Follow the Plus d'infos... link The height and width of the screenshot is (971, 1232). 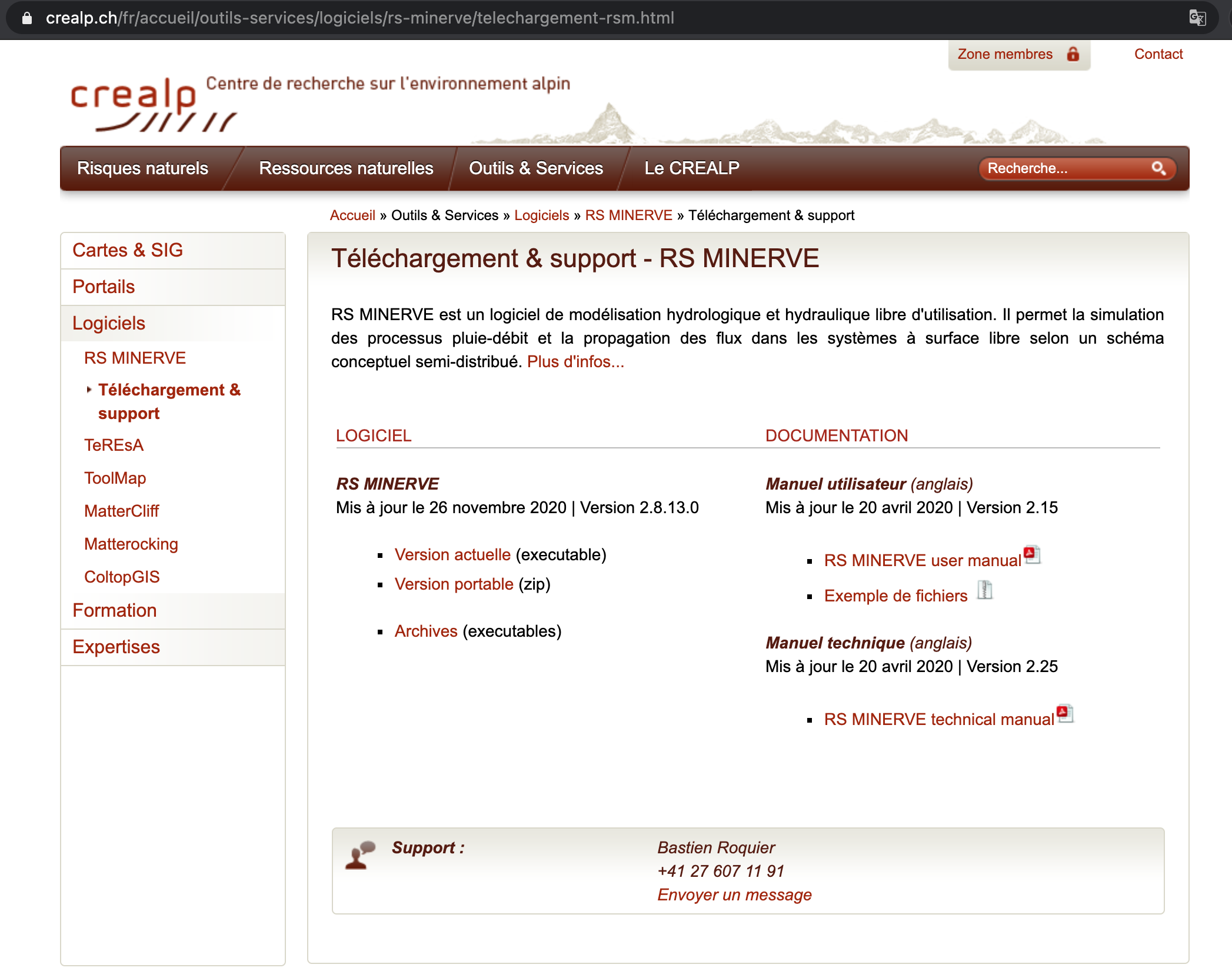[575, 362]
